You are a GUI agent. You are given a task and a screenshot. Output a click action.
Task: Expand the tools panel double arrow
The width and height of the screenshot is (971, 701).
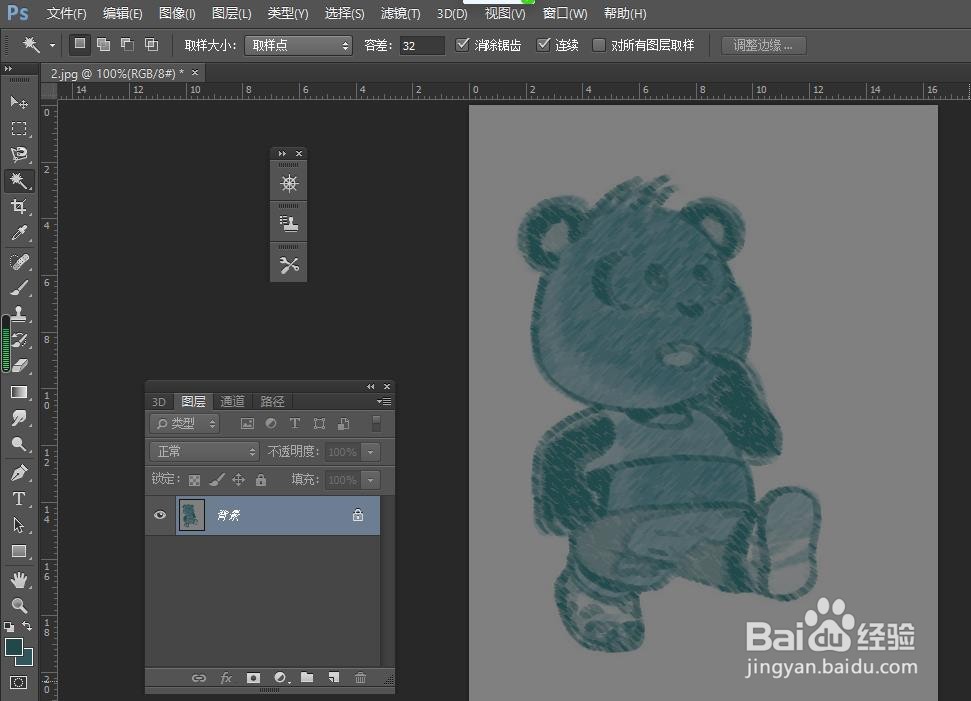(x=8, y=69)
